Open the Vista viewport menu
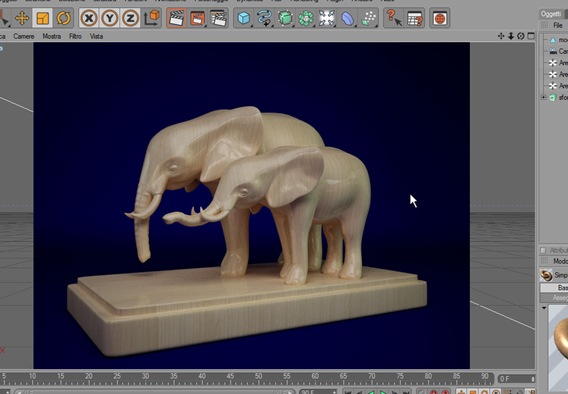This screenshot has width=568, height=394. coord(96,36)
